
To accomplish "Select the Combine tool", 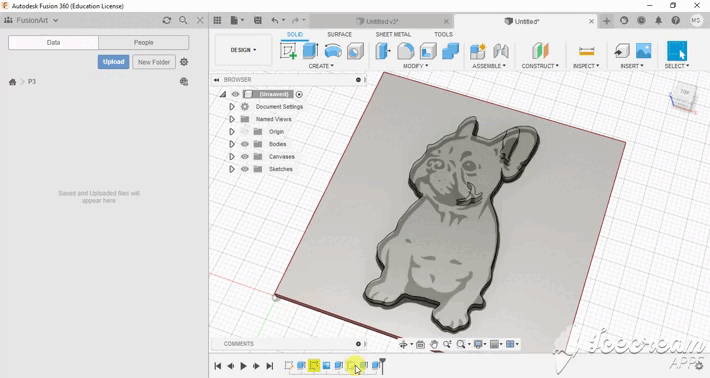I will tap(450, 51).
